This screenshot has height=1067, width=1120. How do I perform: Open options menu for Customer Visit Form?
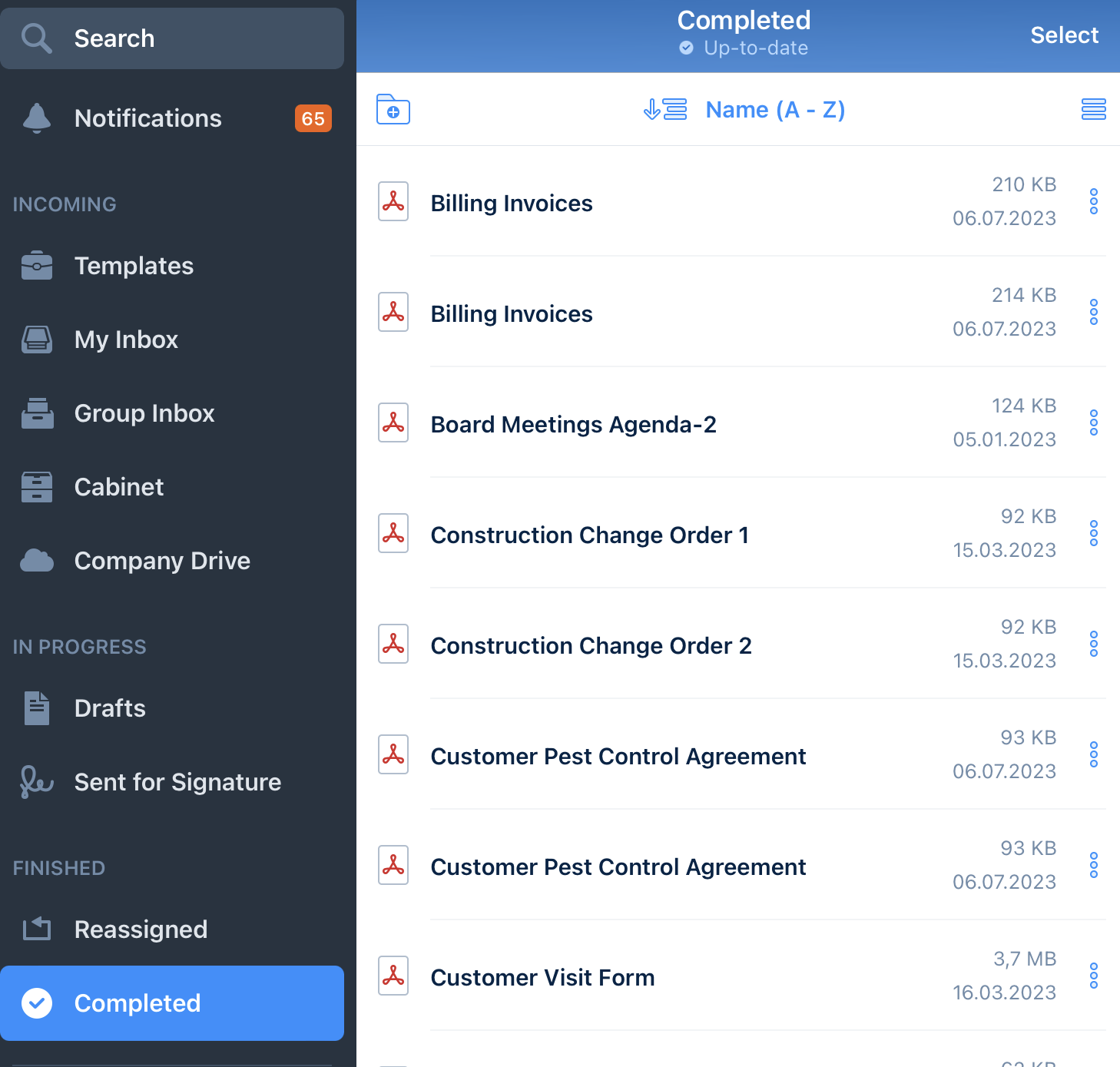point(1093,976)
